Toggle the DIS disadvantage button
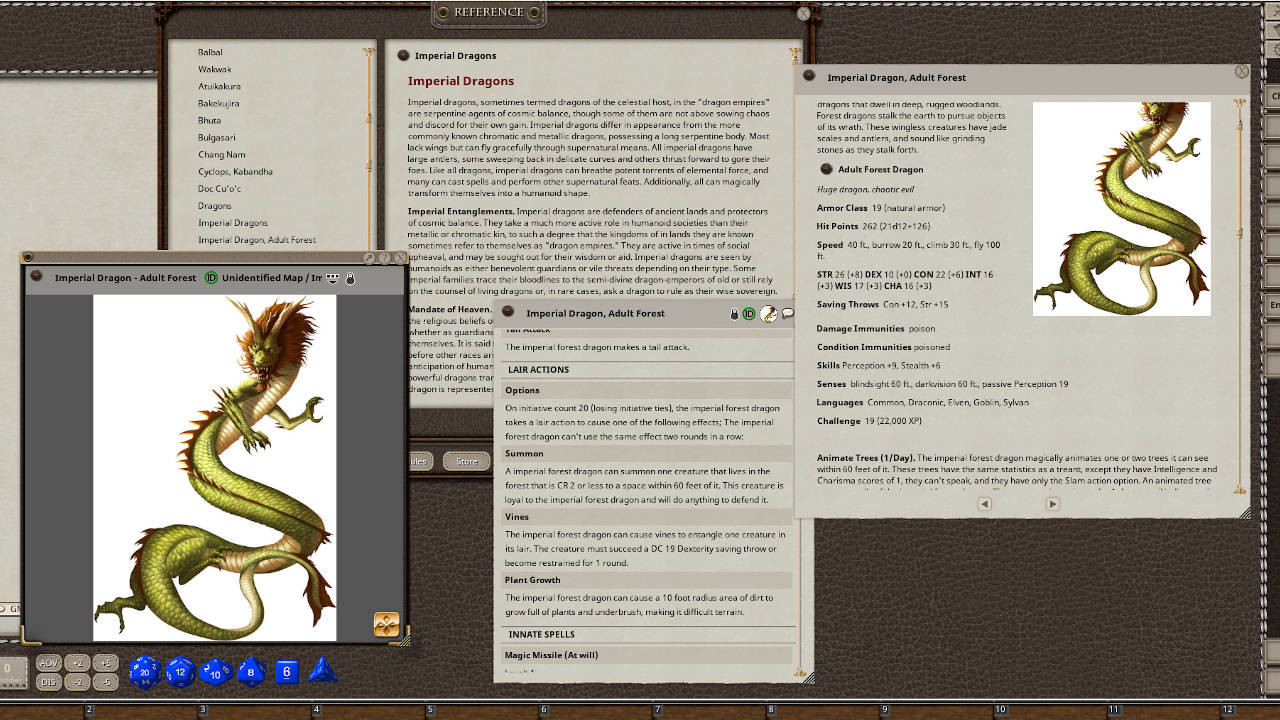 pyautogui.click(x=49, y=683)
